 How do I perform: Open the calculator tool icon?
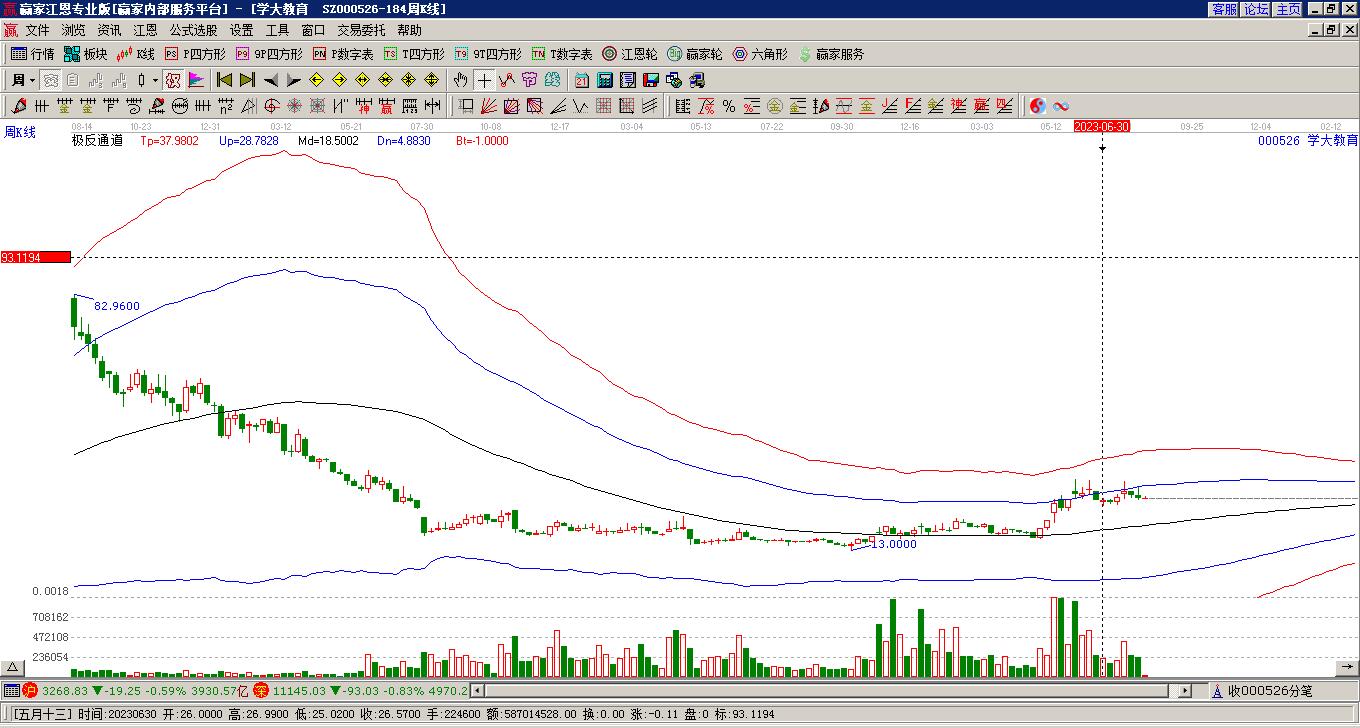[x=605, y=80]
